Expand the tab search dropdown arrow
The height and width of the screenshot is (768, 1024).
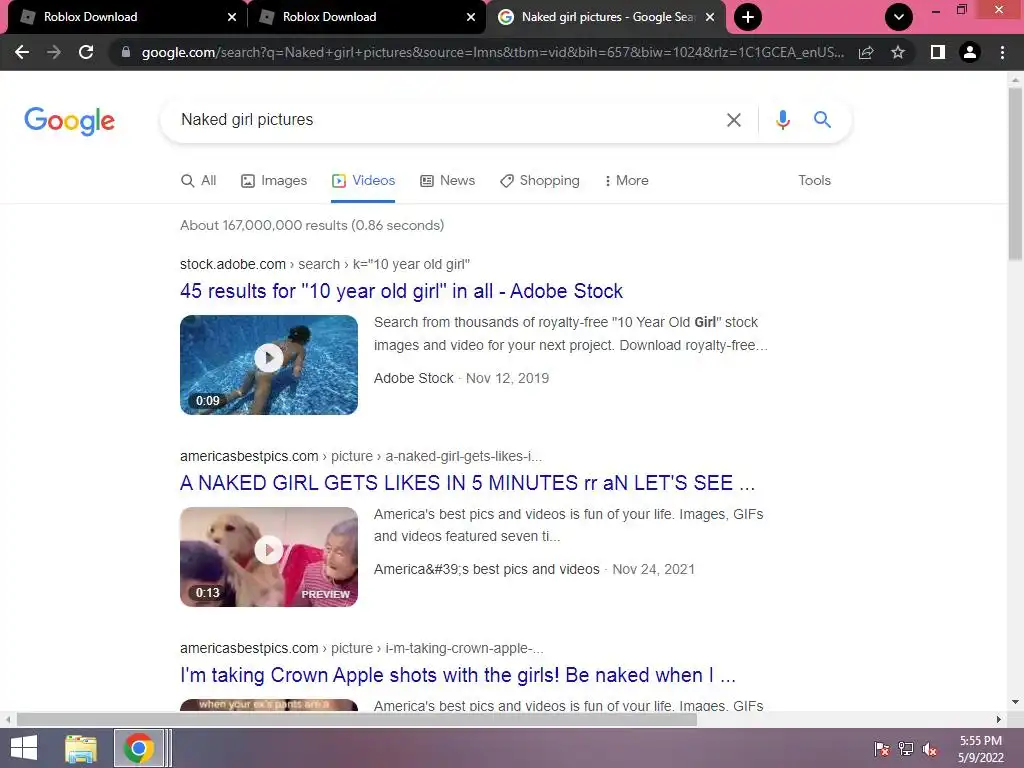[x=899, y=17]
